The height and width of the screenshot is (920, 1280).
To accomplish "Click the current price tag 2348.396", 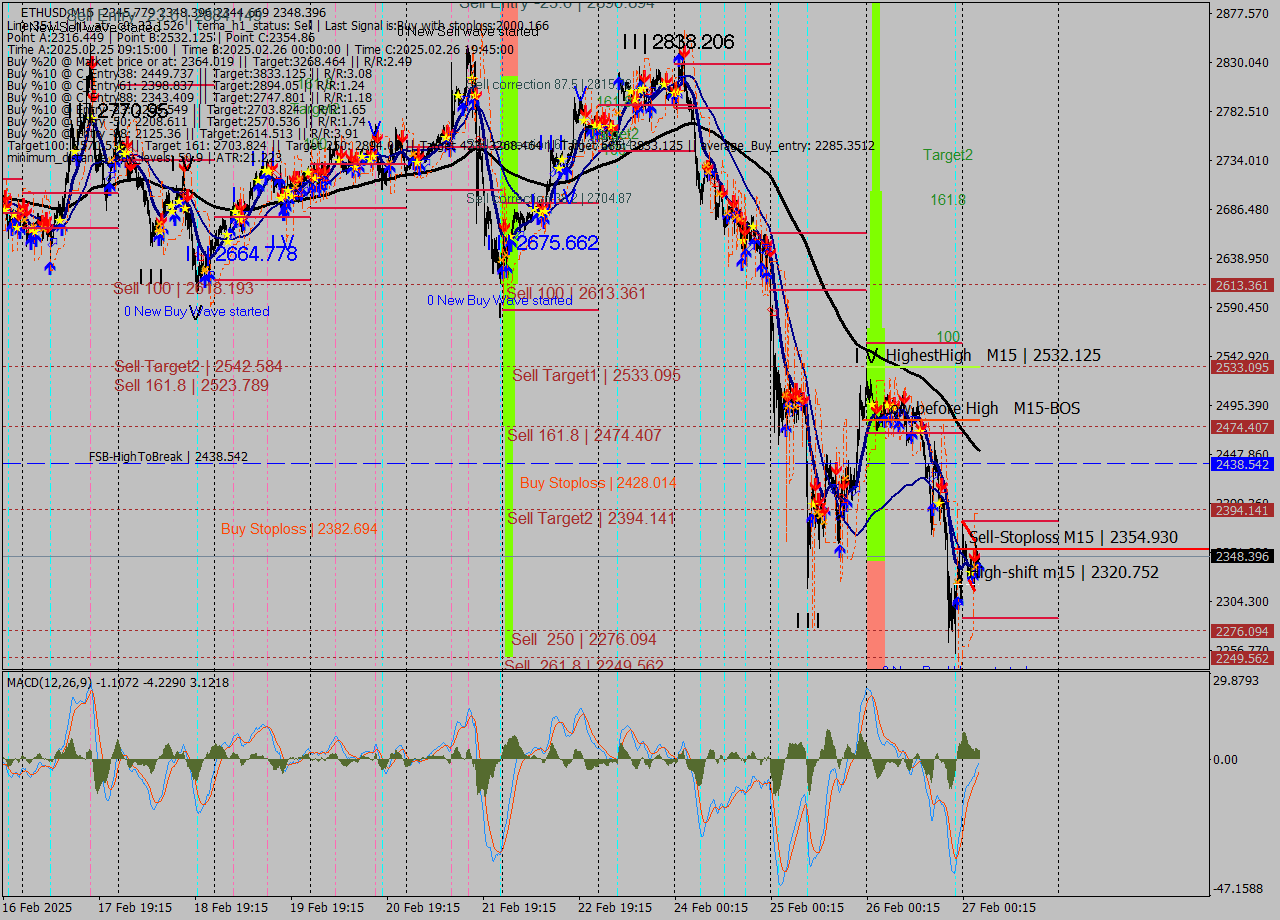I will pyautogui.click(x=1241, y=556).
